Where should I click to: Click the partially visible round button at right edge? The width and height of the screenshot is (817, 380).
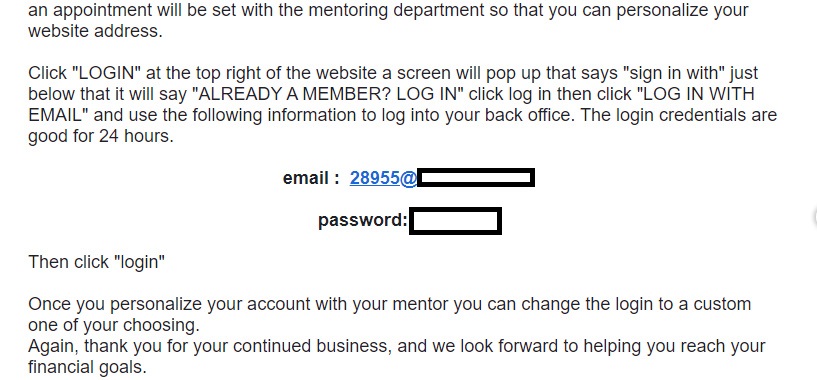click(x=814, y=216)
